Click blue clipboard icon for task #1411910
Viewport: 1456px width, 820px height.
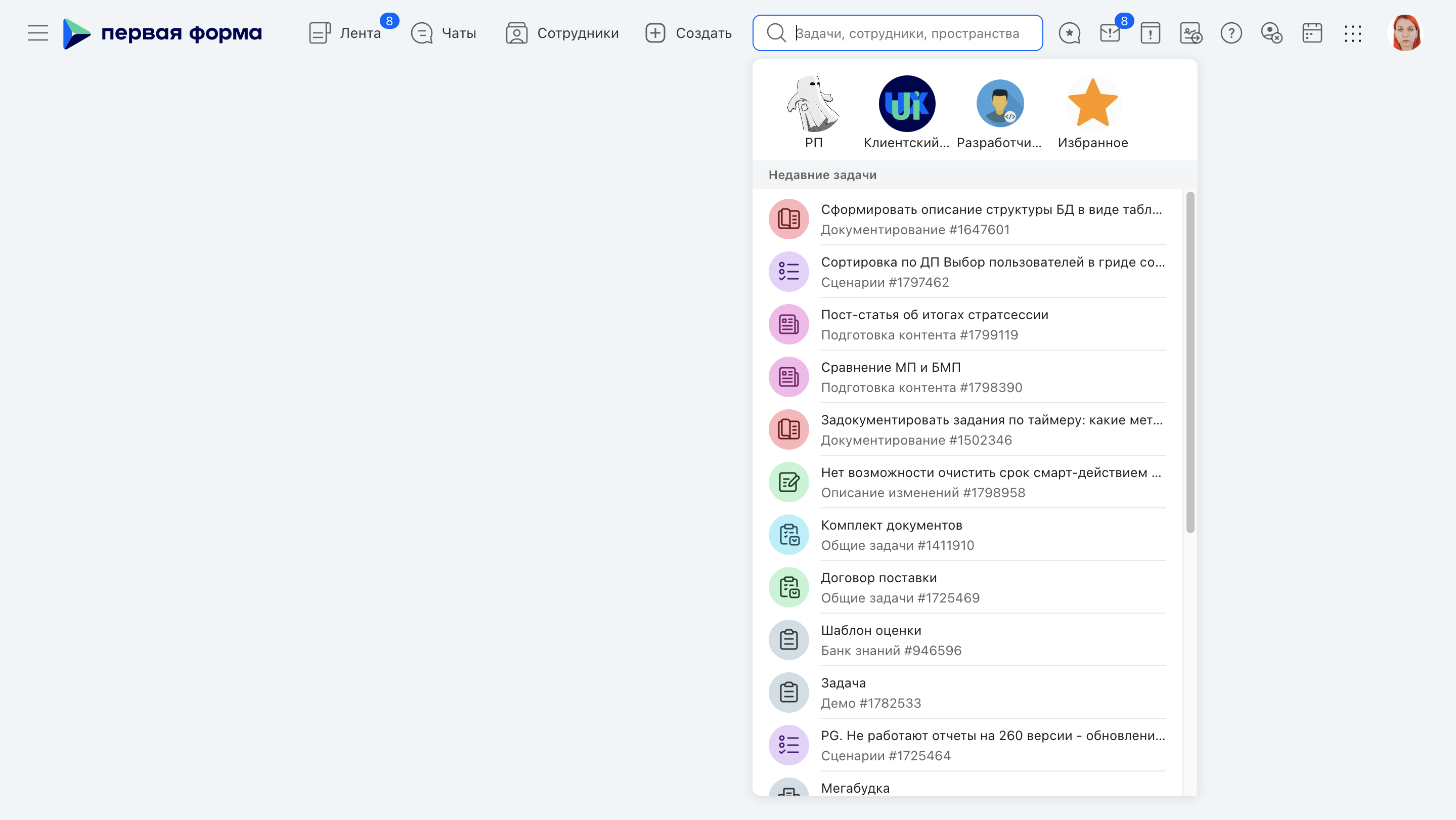point(788,534)
